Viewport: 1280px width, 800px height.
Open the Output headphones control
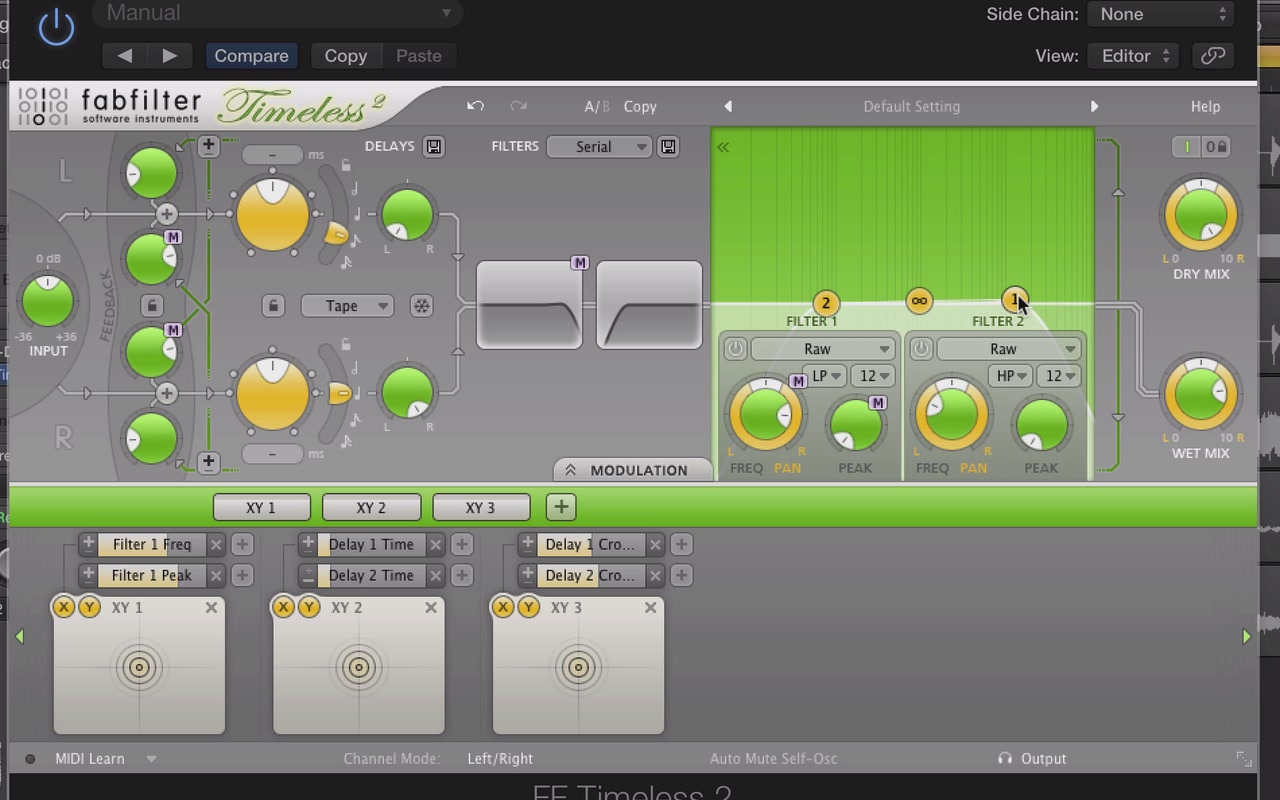pyautogui.click(x=1032, y=759)
